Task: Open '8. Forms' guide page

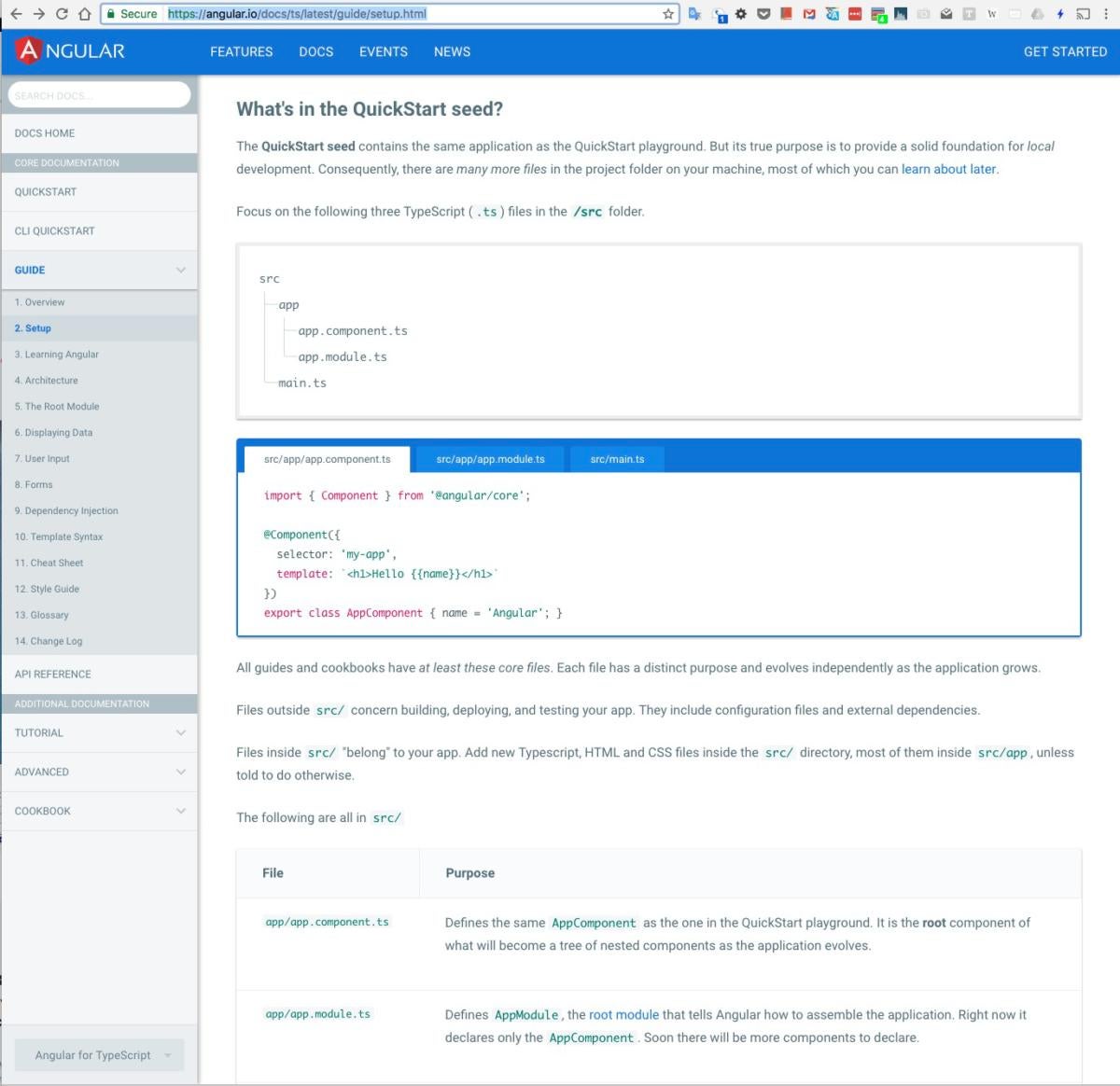Action: (99, 485)
